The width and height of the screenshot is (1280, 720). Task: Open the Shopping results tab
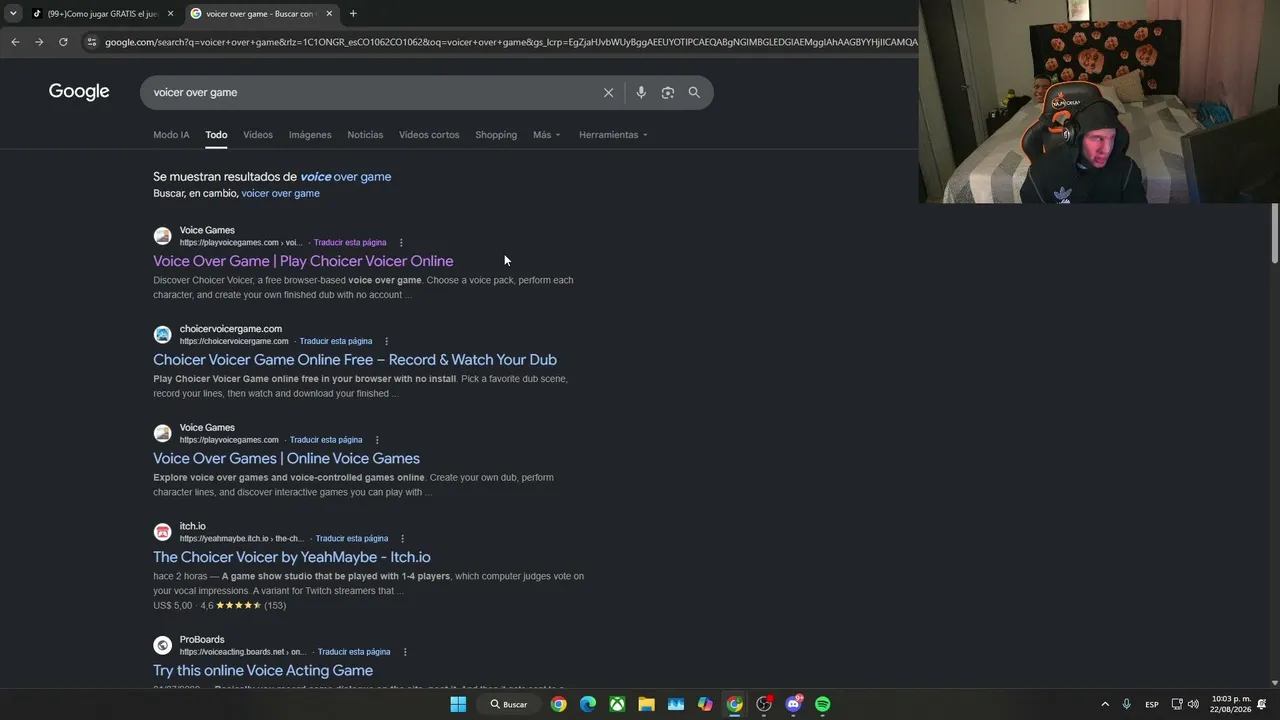click(496, 135)
